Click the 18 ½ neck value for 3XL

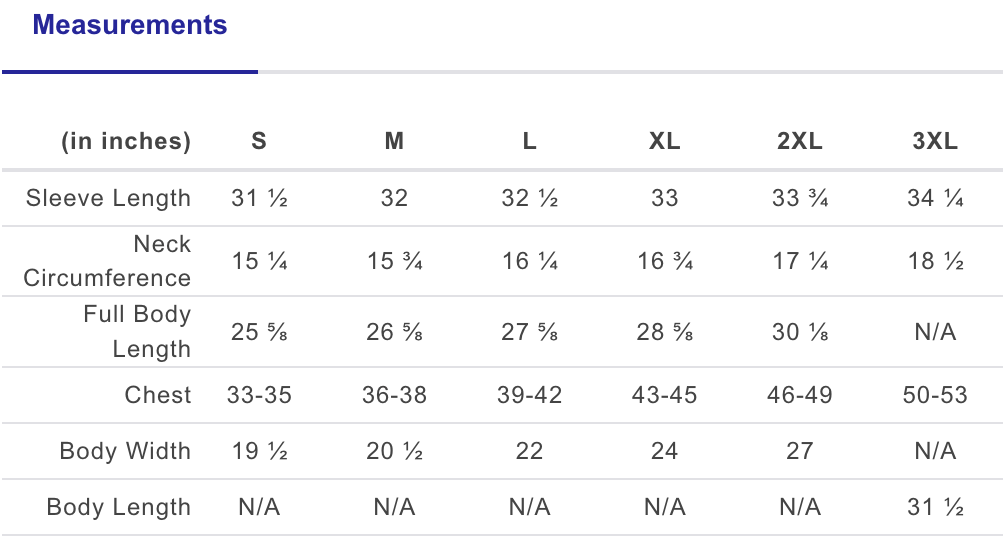coord(935,261)
